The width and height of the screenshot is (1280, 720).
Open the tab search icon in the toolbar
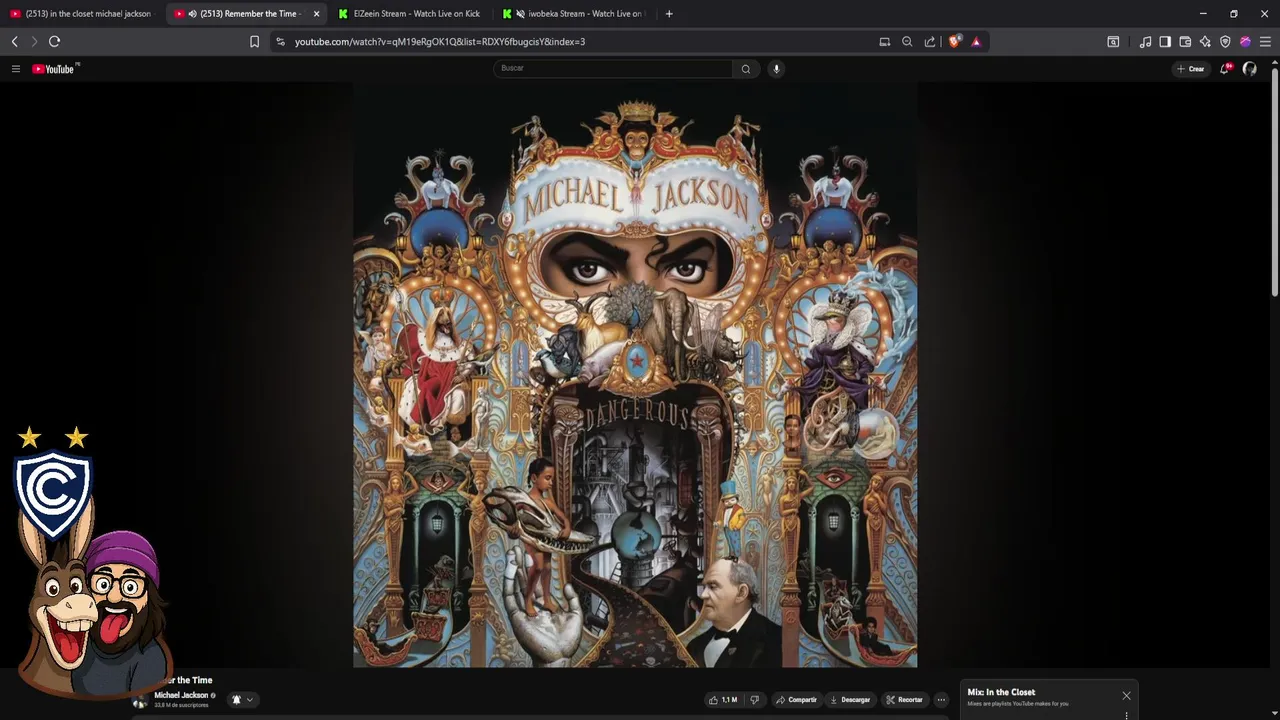point(1113,41)
